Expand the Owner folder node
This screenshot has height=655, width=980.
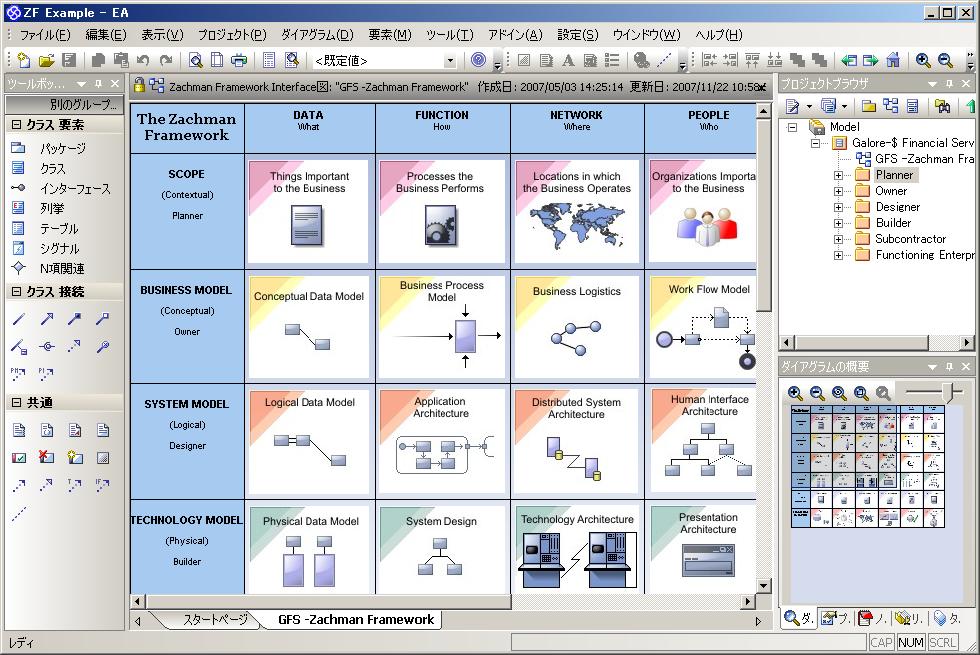pos(838,191)
